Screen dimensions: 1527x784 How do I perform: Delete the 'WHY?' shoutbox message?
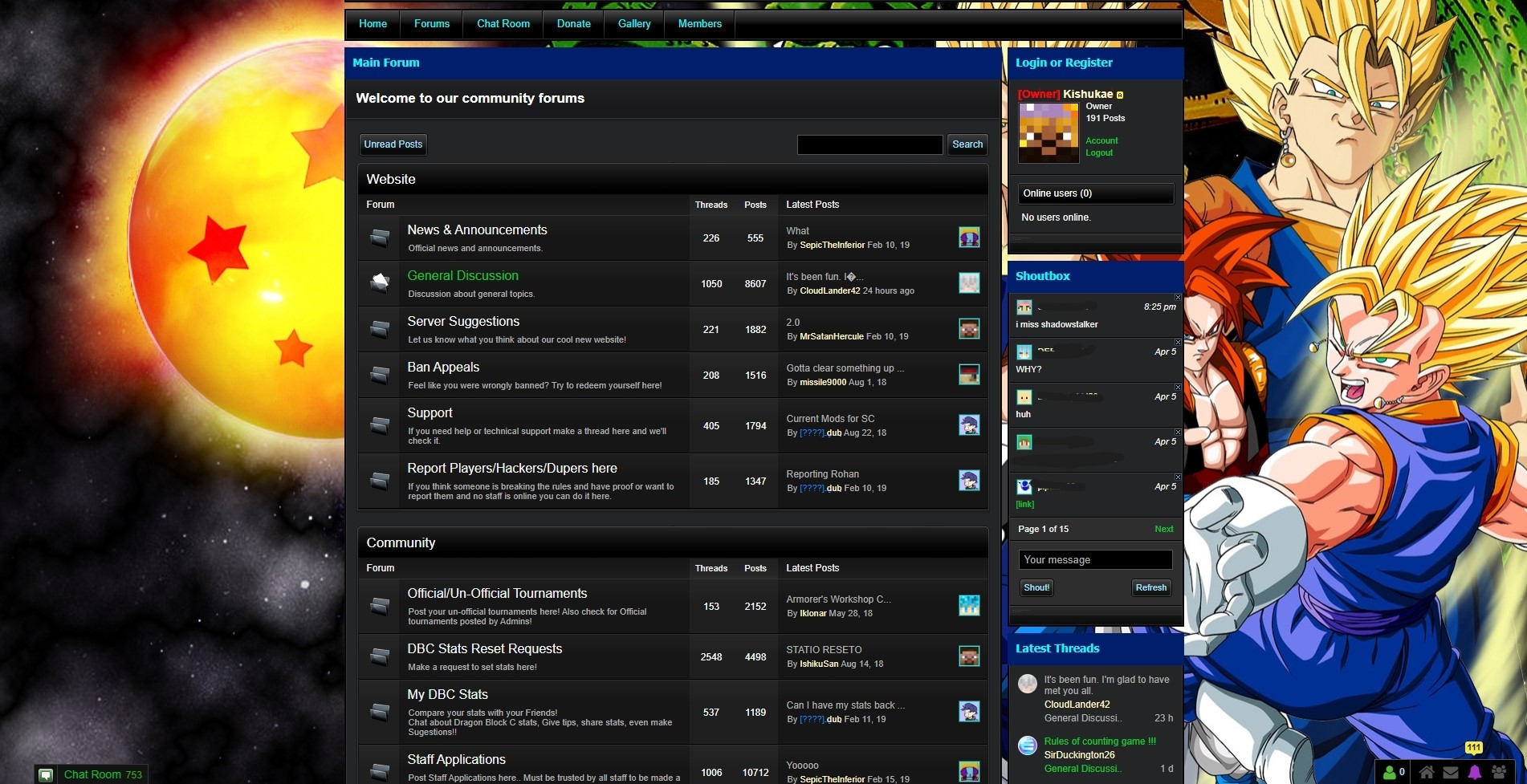[x=1178, y=343]
